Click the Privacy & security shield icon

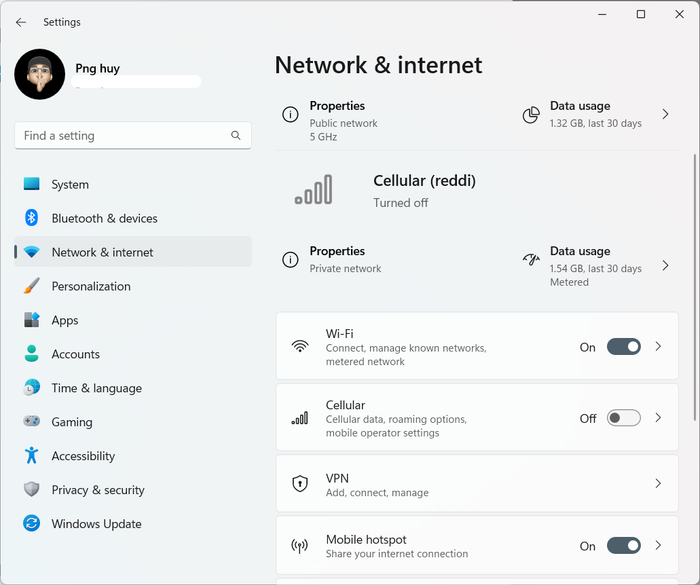pos(31,489)
